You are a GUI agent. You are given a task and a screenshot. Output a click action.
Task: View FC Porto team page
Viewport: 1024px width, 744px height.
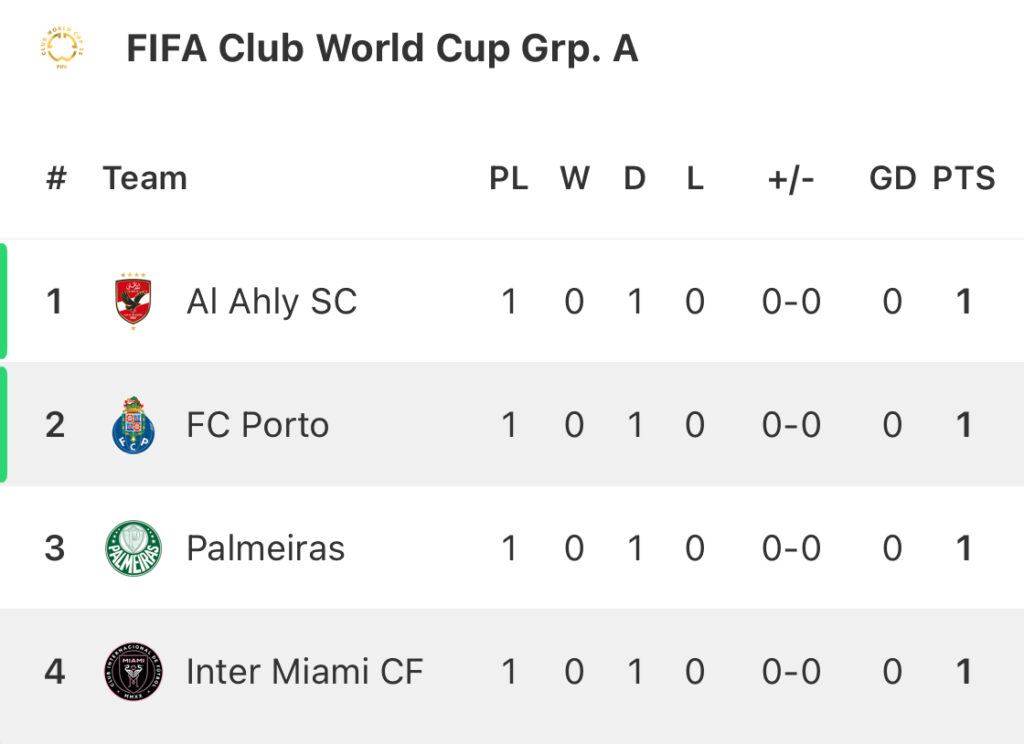257,425
